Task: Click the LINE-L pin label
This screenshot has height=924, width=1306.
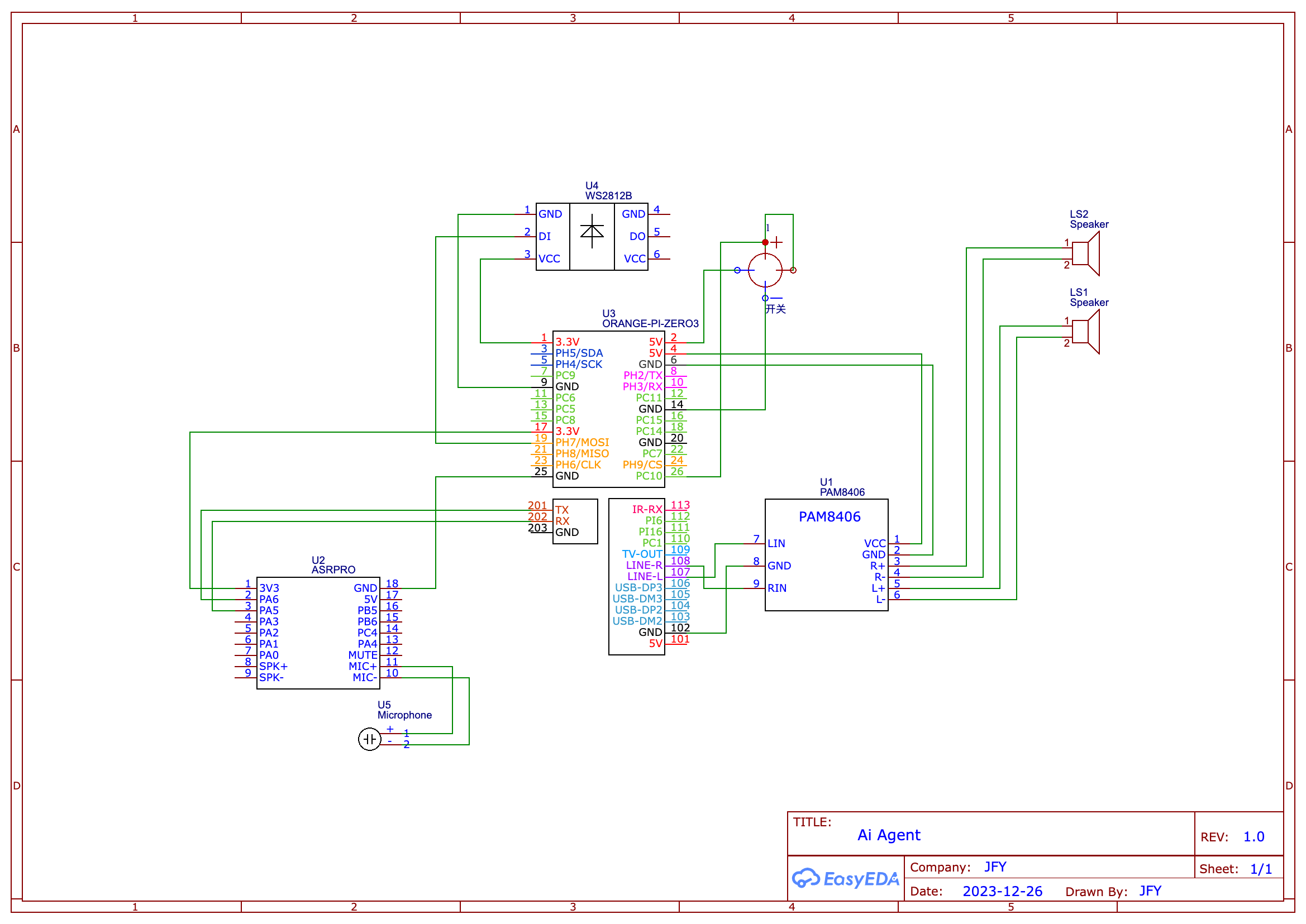Action: 645,576
